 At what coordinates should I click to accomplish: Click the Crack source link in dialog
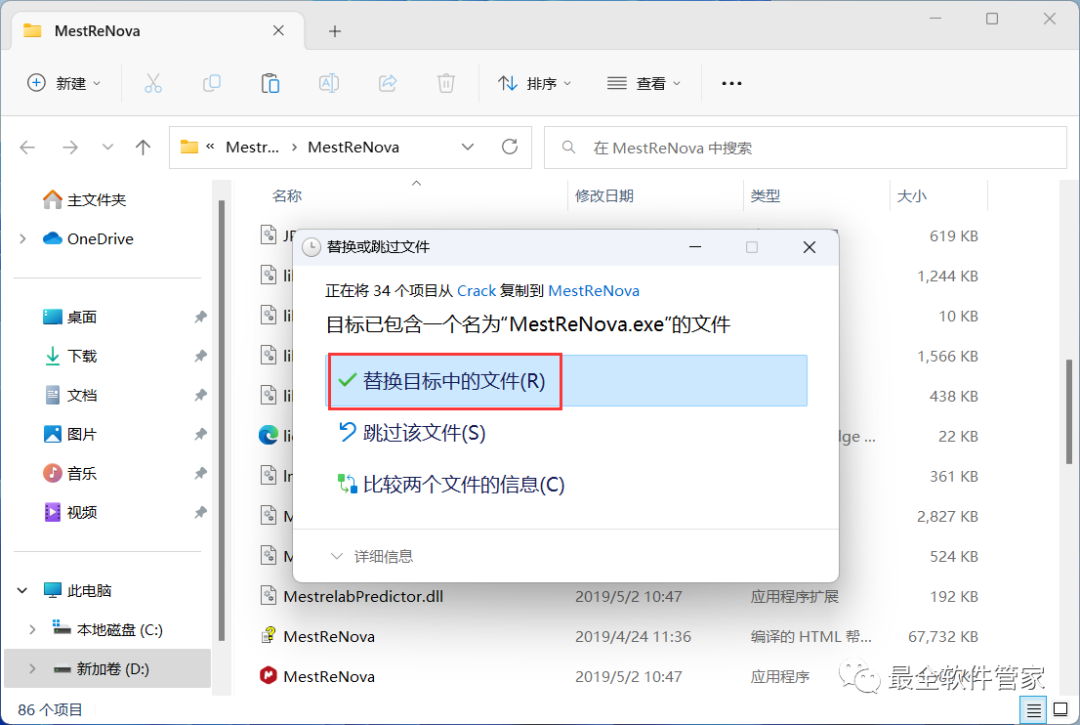pos(476,291)
